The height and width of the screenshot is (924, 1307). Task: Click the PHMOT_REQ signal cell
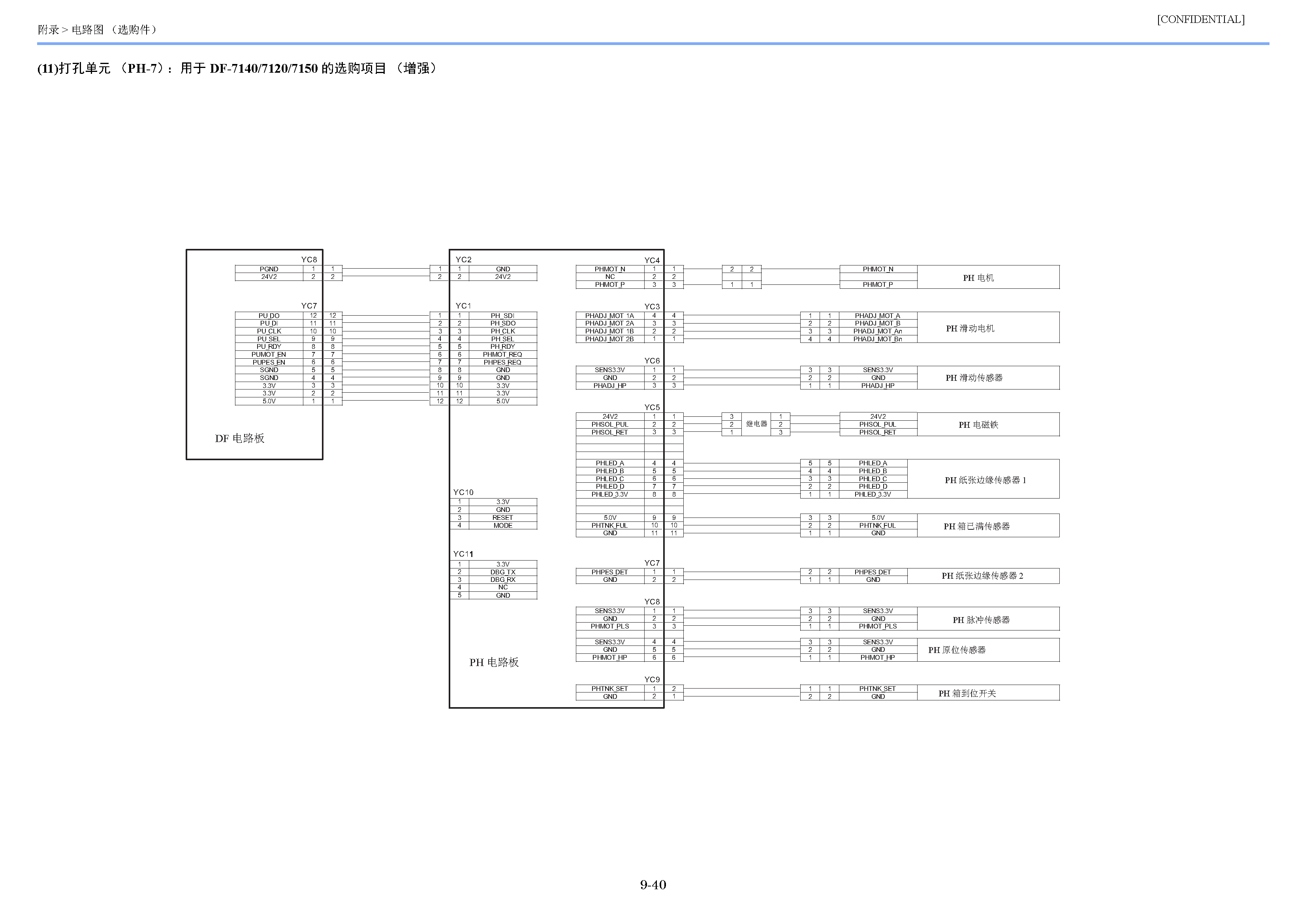[x=503, y=354]
